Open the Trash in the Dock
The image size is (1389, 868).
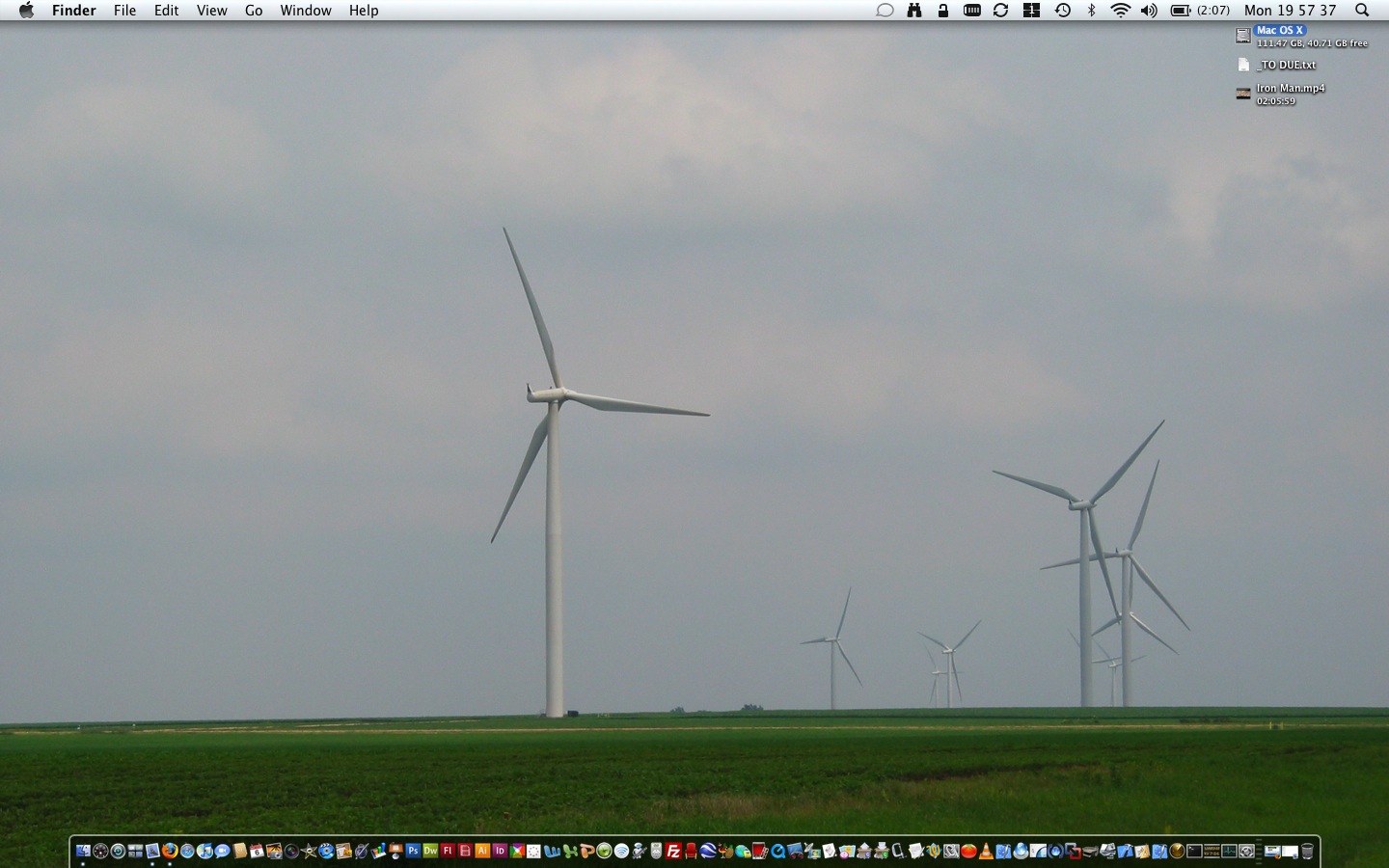coord(1307,851)
